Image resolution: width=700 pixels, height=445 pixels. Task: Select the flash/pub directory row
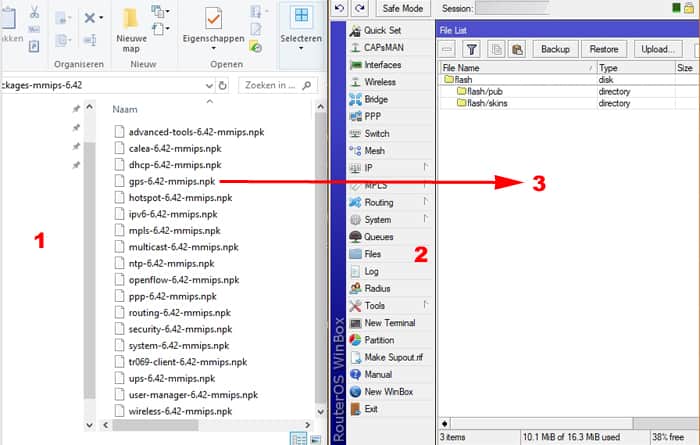(x=568, y=91)
